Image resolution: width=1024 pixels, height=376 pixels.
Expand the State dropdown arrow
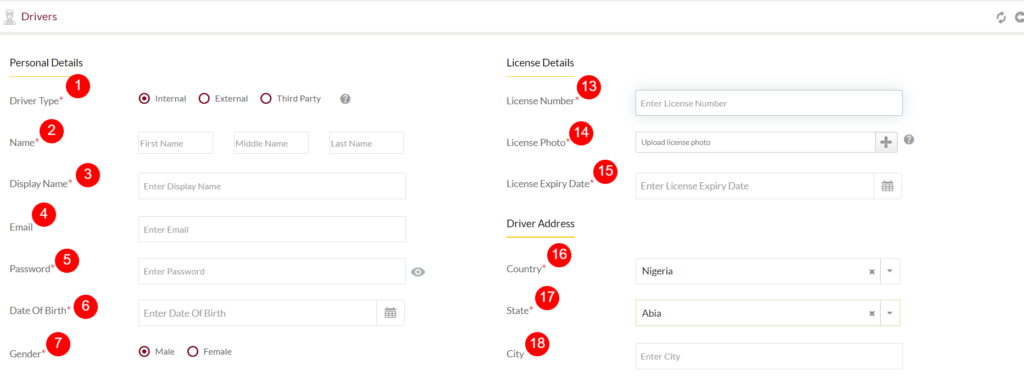point(890,313)
